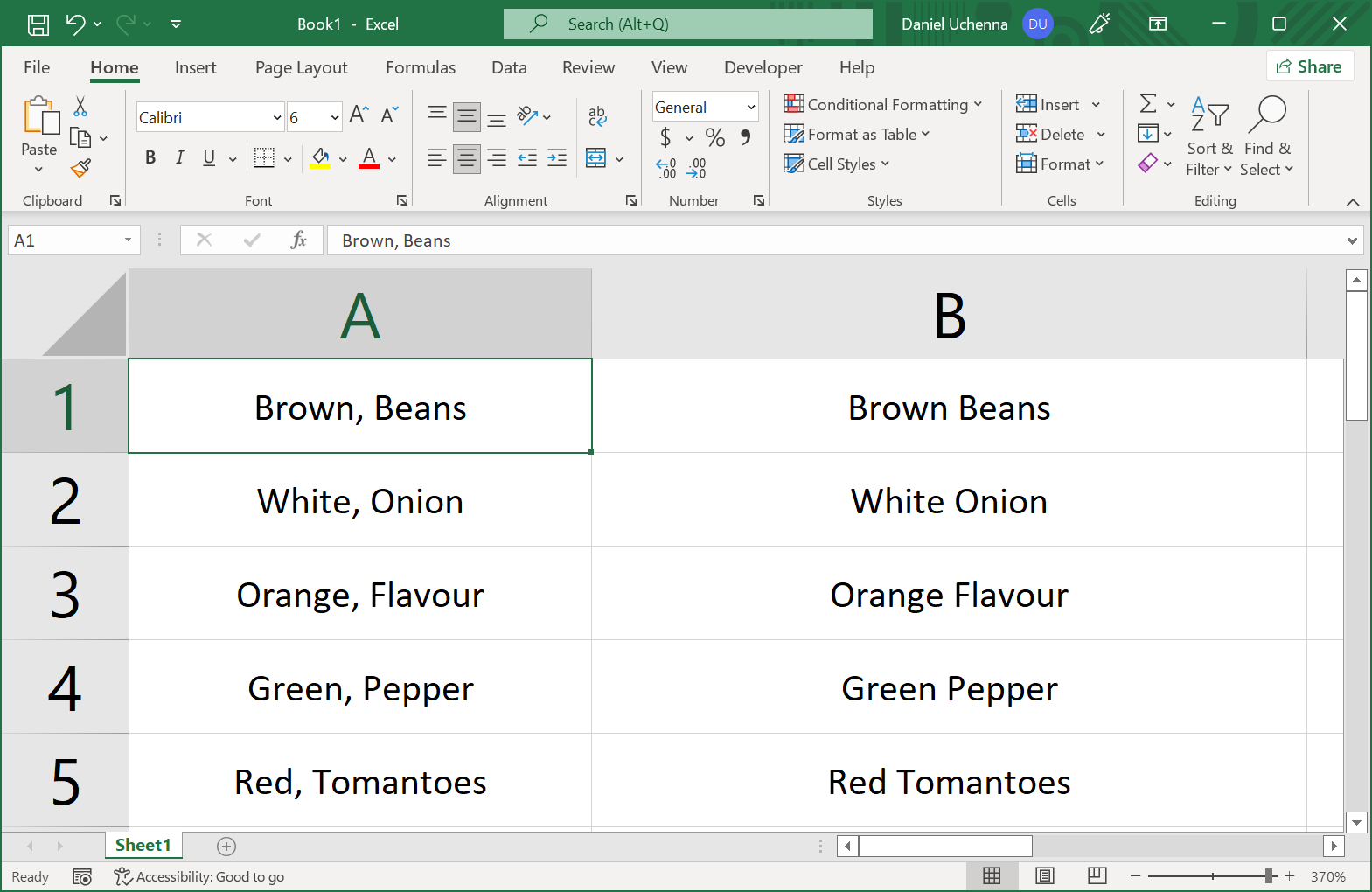Click the Increase Font Size icon
This screenshot has width=1372, height=892.
coord(359,115)
